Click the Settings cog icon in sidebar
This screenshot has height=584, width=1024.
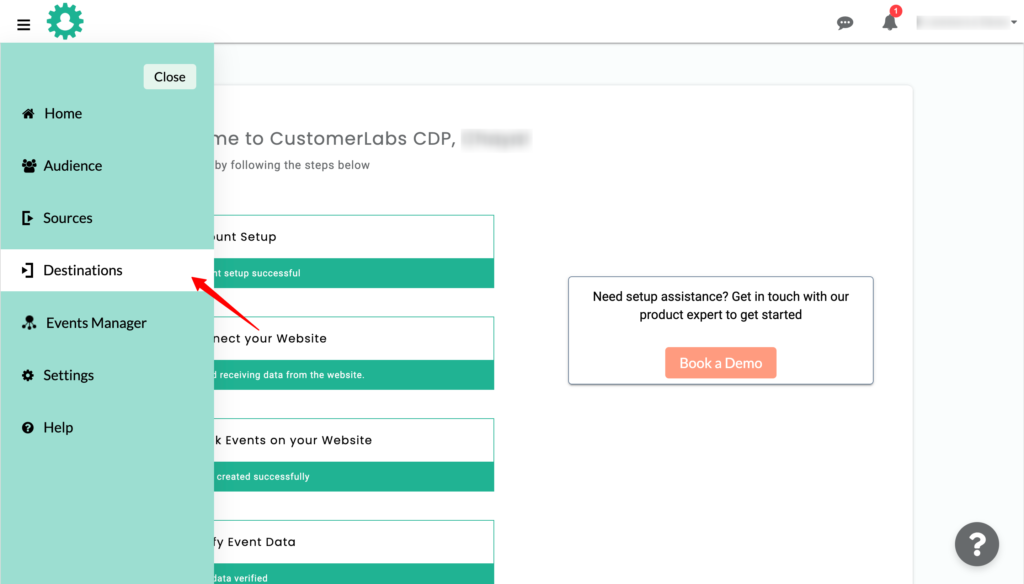click(27, 375)
